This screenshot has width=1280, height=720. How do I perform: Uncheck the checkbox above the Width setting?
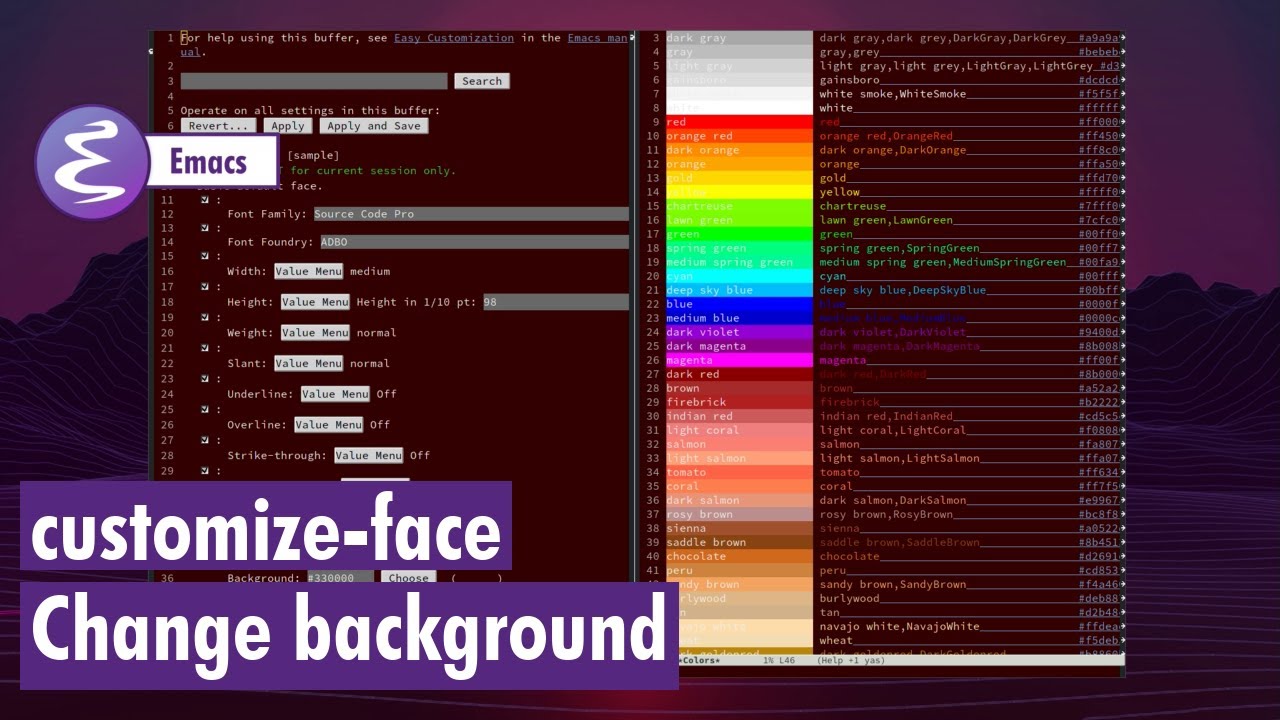click(x=205, y=256)
